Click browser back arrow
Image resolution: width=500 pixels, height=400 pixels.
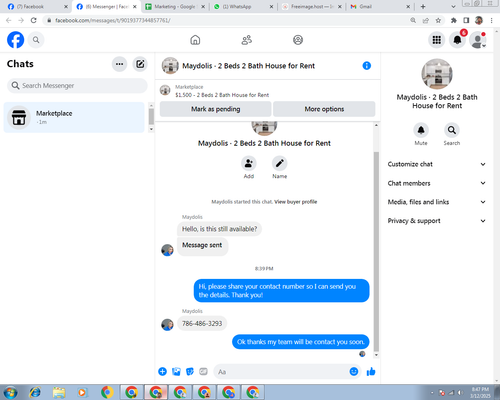(9, 20)
